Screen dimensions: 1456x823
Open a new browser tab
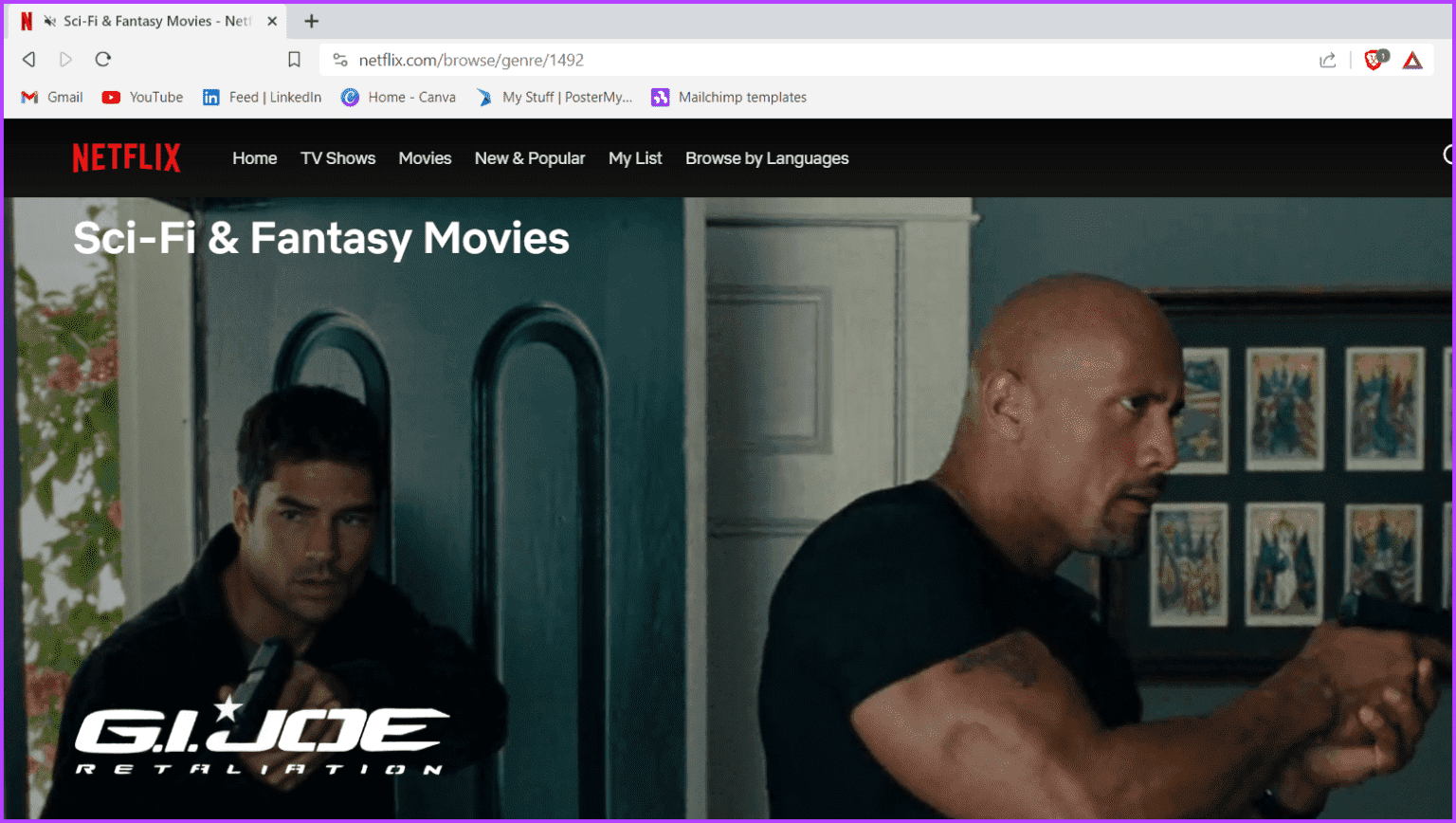[311, 21]
